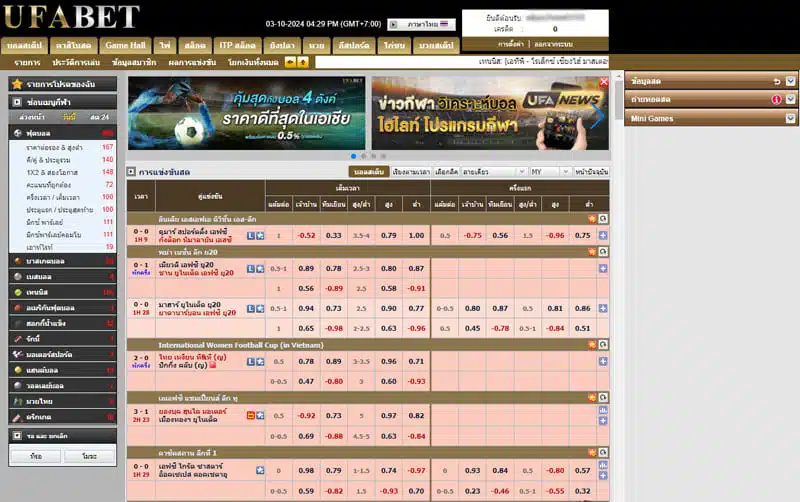Image resolution: width=800 pixels, height=502 pixels.
Task: Click the hide-sports-menu square icon in sidebar
Action: (x=17, y=102)
